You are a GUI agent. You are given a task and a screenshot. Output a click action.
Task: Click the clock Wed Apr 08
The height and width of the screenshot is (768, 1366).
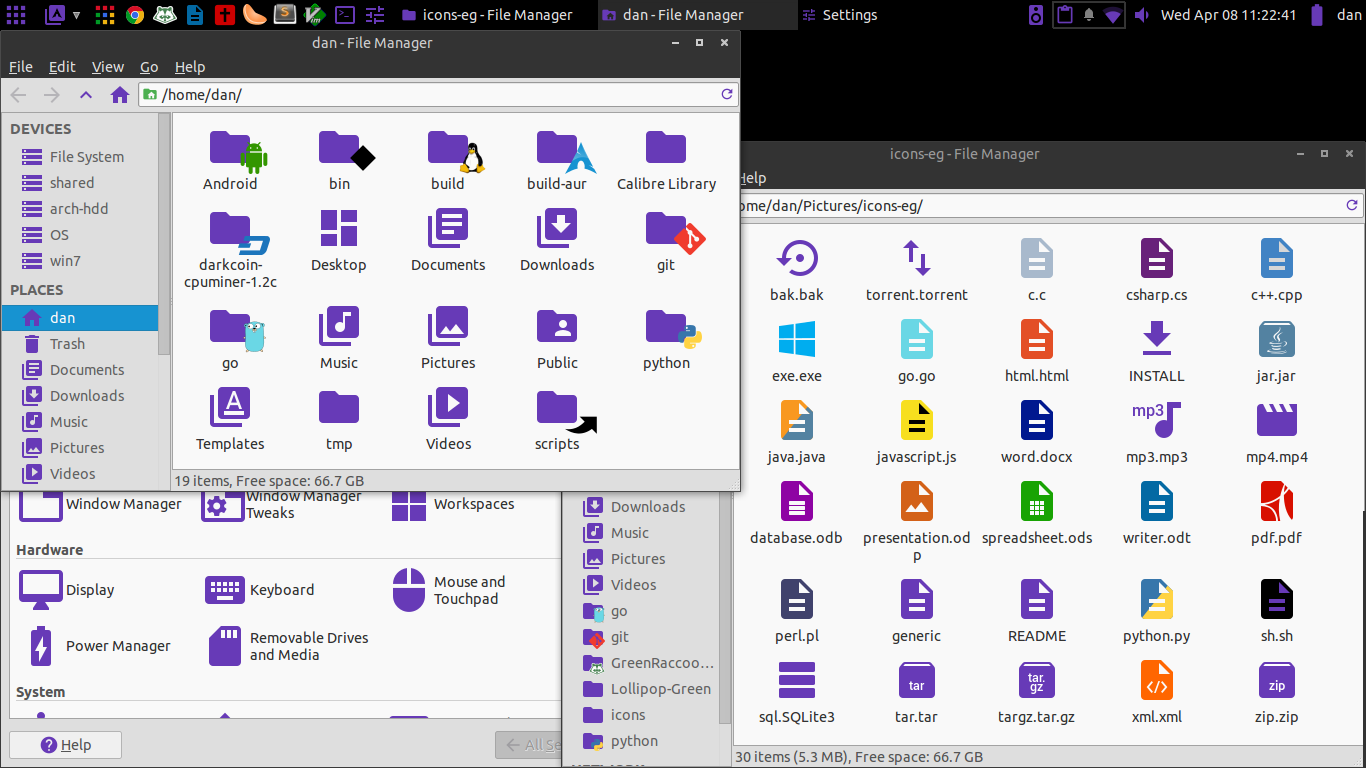click(1228, 15)
